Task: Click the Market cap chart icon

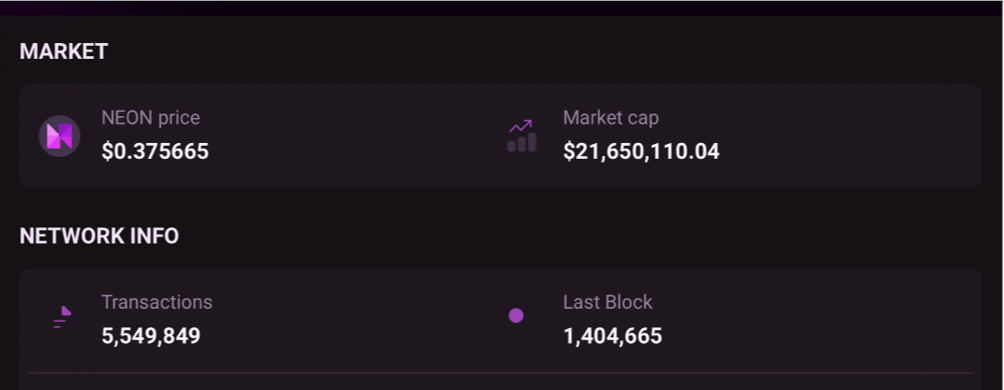Action: pyautogui.click(x=522, y=136)
